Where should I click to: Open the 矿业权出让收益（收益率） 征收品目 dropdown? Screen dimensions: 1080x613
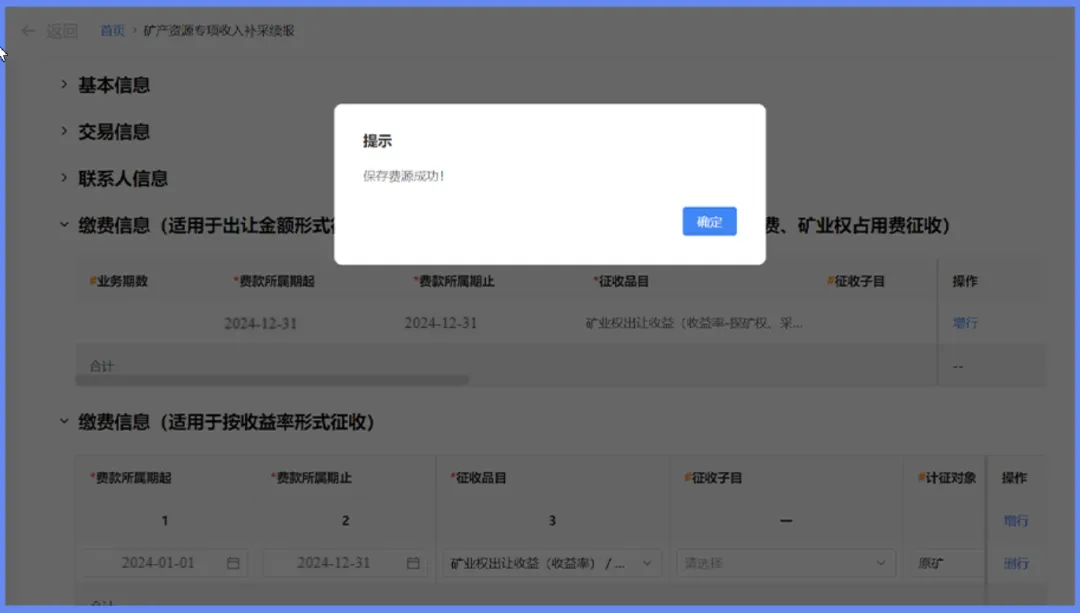tap(552, 563)
